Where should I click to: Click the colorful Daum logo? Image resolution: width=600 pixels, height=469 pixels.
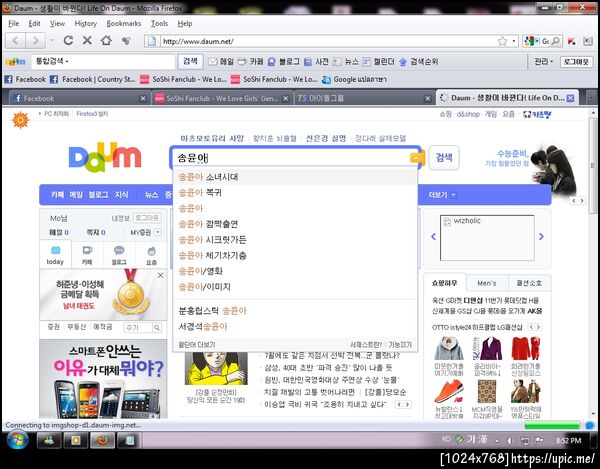[105, 157]
